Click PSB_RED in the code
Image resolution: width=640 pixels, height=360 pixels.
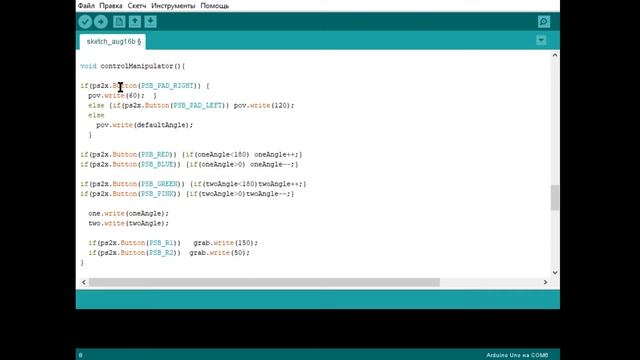[155, 155]
